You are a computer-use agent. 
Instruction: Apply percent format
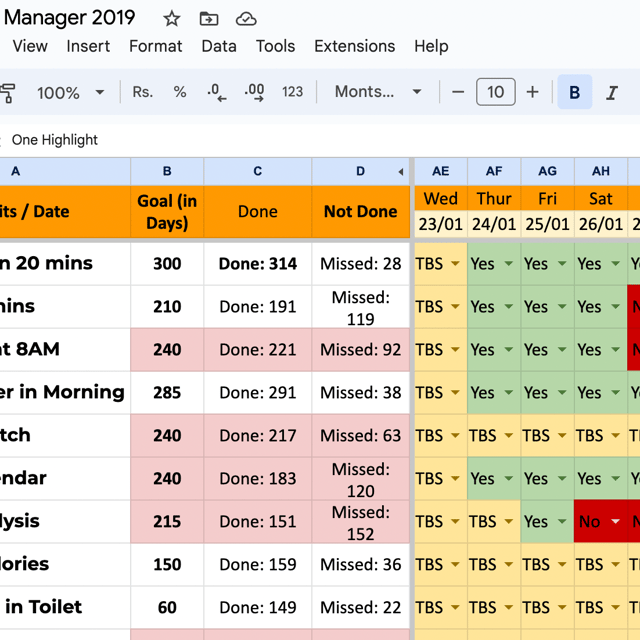[180, 92]
